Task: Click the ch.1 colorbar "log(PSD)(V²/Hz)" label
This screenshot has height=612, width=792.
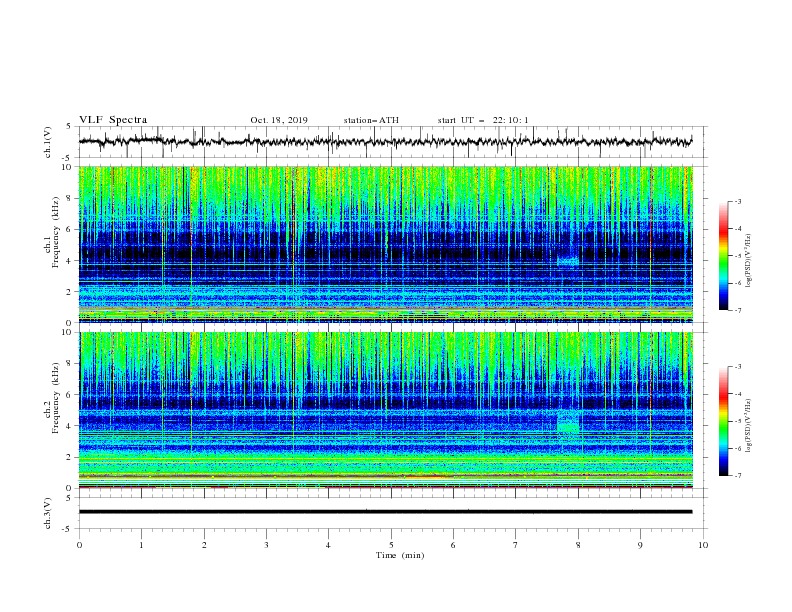Action: [x=749, y=261]
